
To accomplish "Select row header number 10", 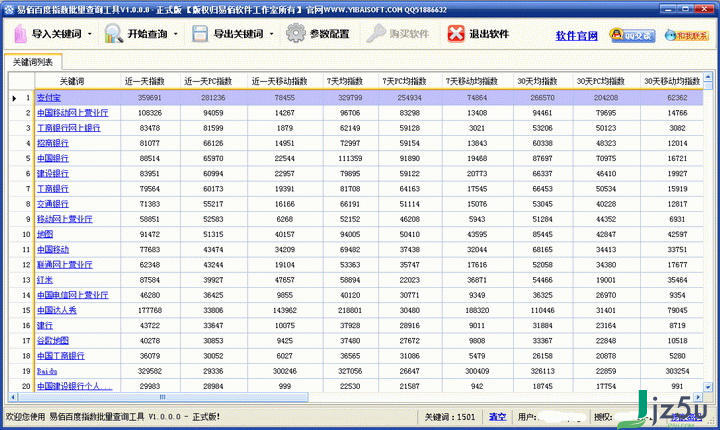I will coord(22,234).
